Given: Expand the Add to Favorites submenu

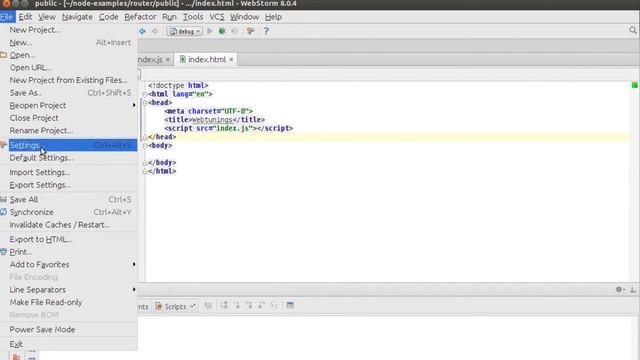Looking at the screenshot, I should 69,265.
